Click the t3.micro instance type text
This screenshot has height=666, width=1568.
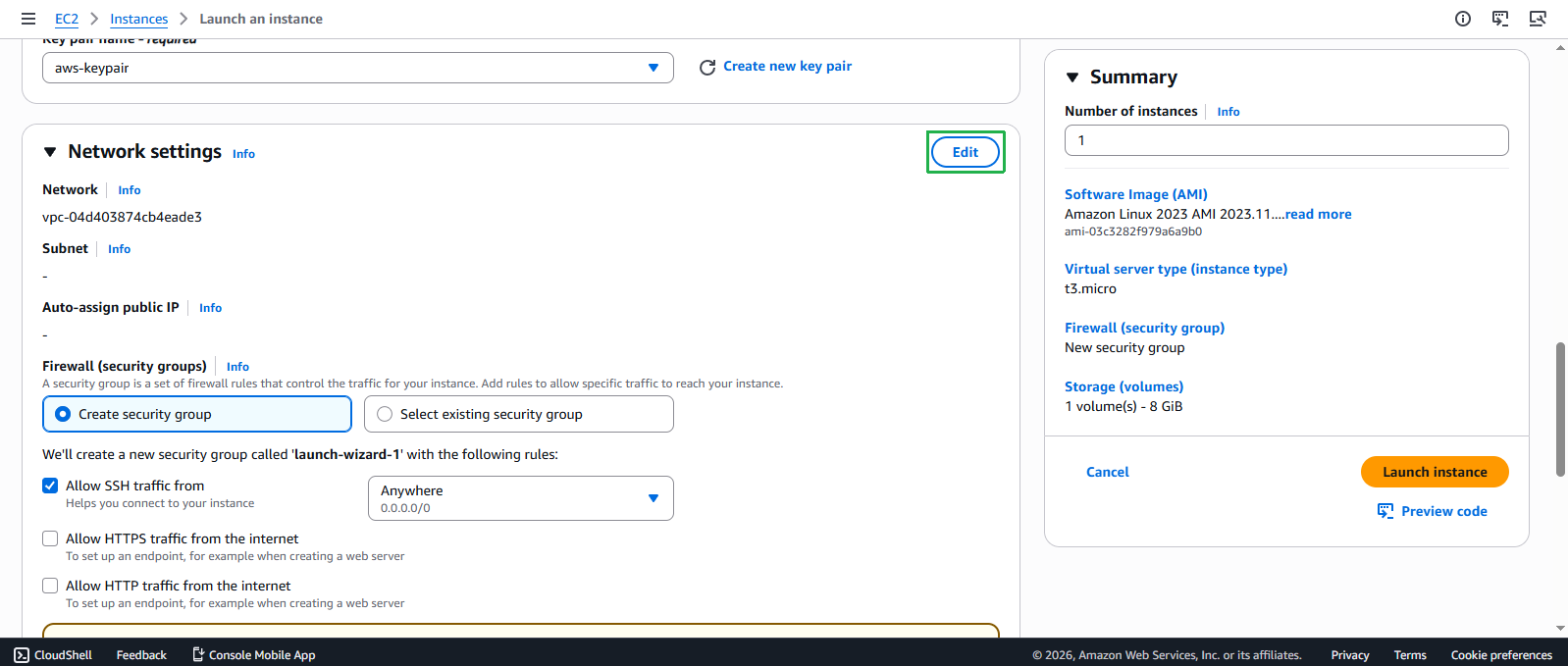click(x=1090, y=288)
